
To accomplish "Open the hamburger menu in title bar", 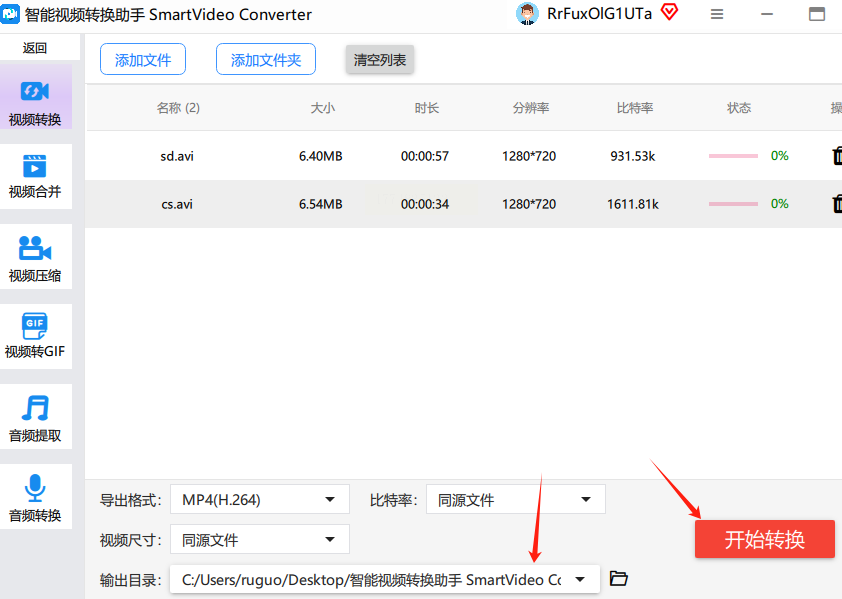I will (717, 15).
